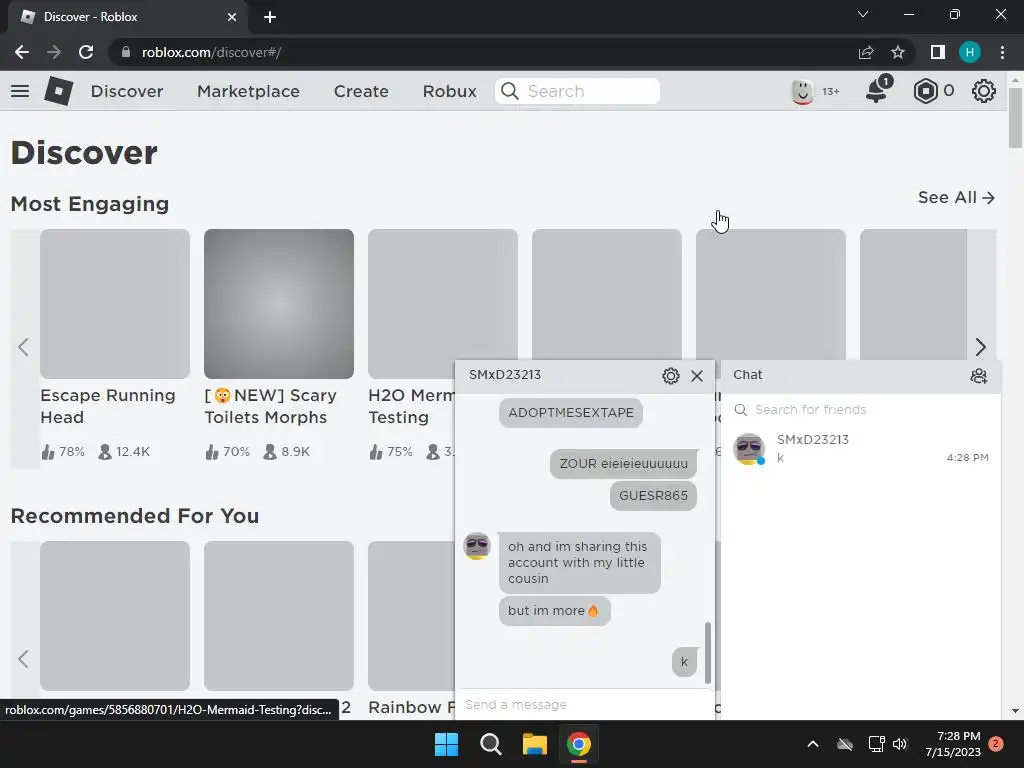1024x768 pixels.
Task: Open the Windows Start menu
Action: point(447,744)
